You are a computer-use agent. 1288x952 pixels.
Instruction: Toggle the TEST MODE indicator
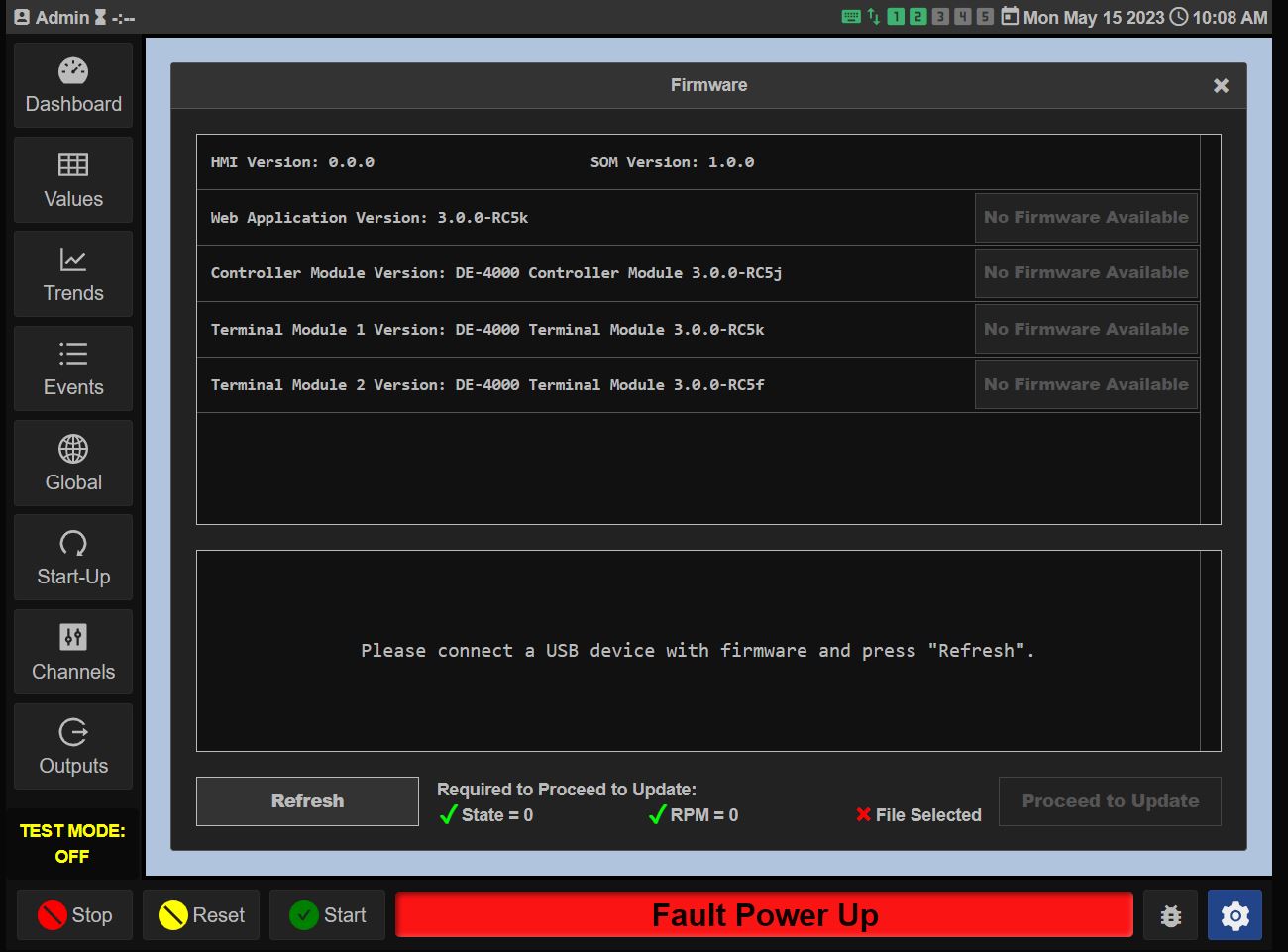coord(72,843)
